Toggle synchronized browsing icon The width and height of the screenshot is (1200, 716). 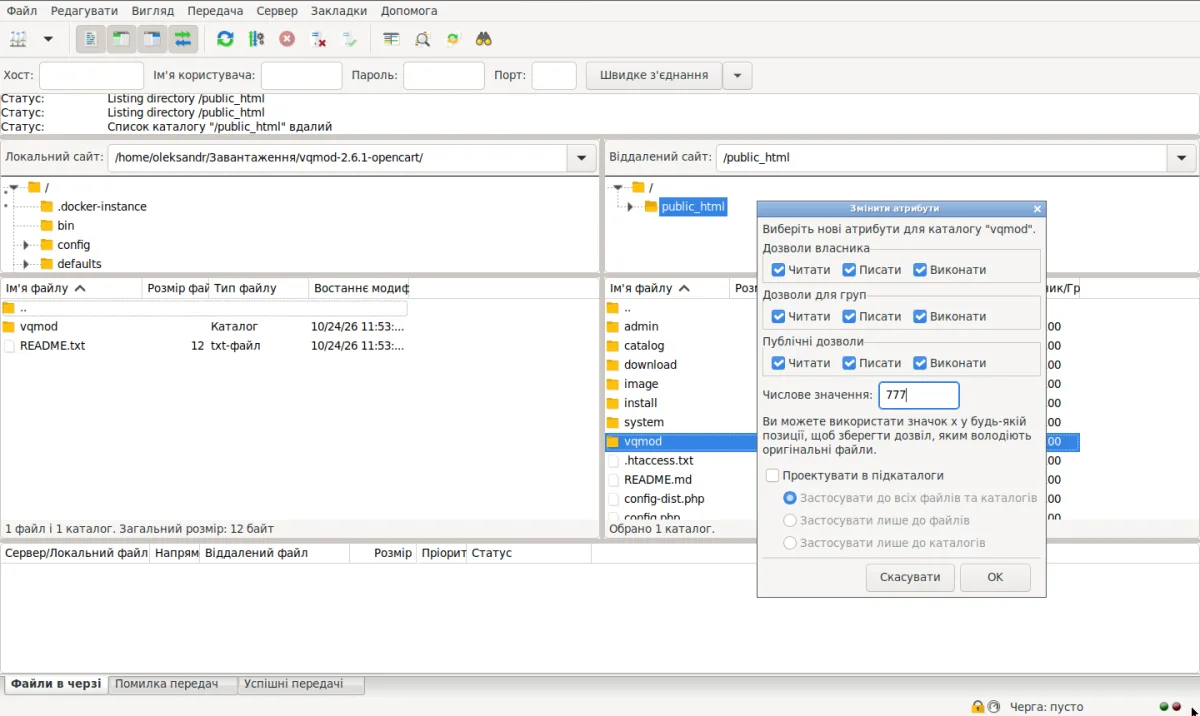click(453, 39)
